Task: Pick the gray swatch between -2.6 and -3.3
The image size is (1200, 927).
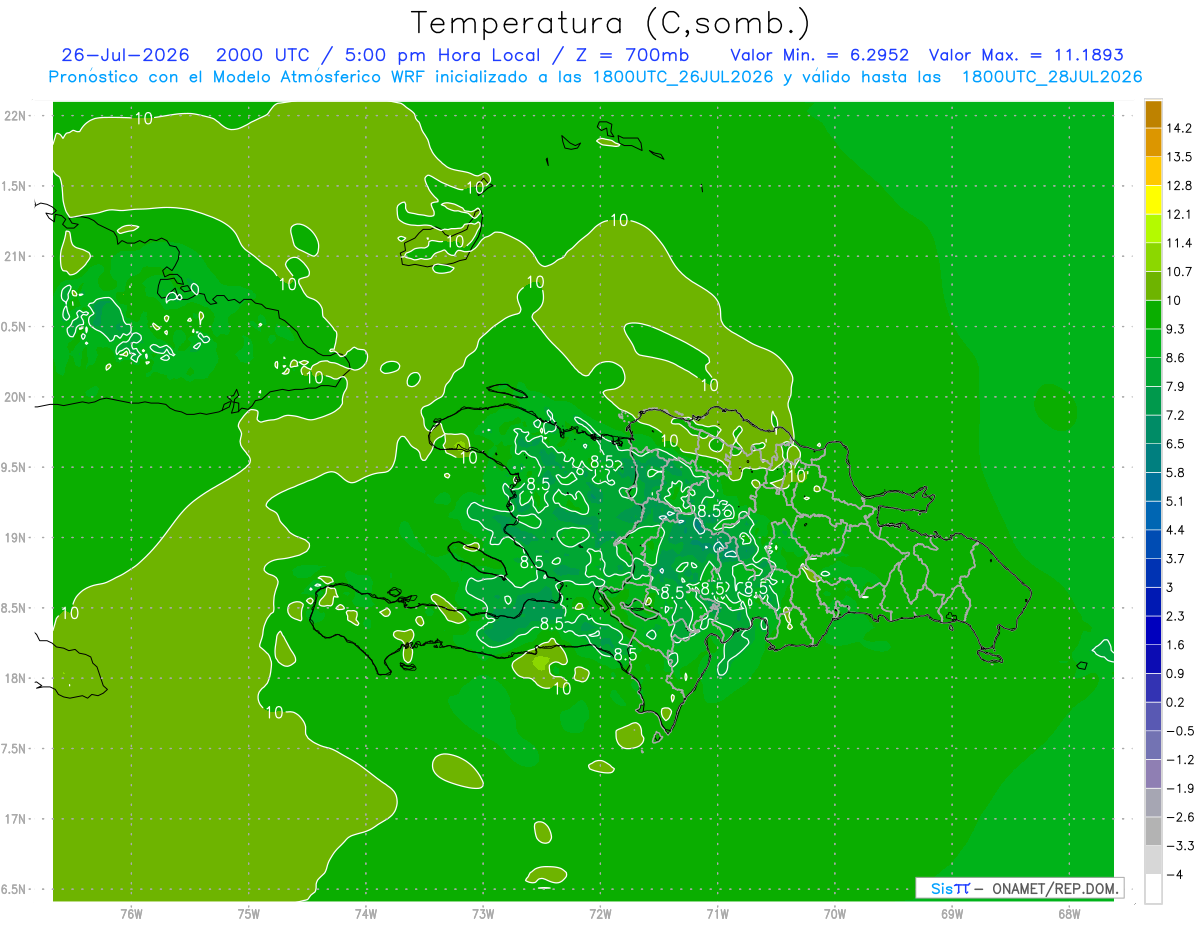Action: (x=1153, y=832)
